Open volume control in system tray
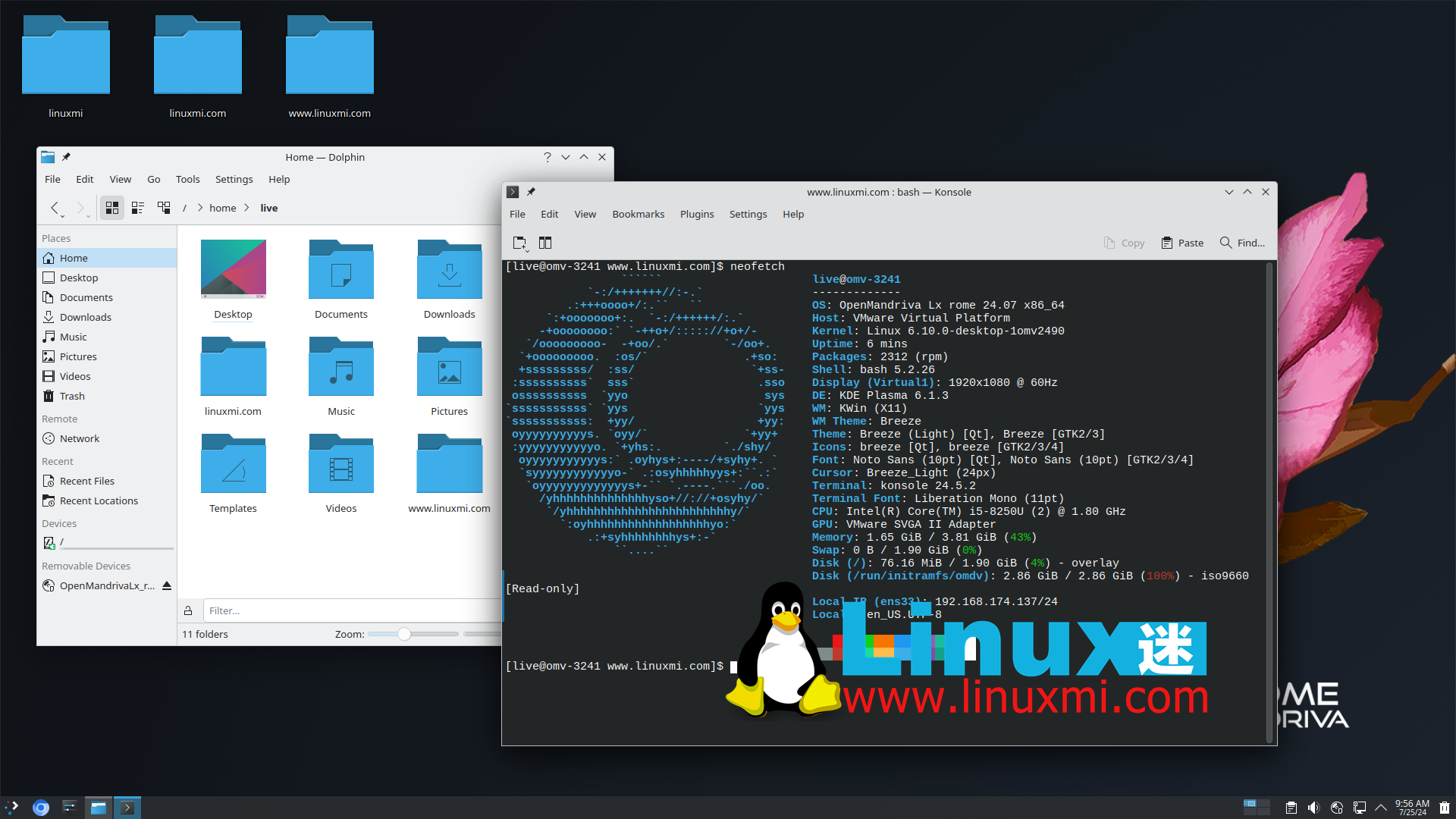Screen dimensions: 1456x819 click(x=1313, y=808)
